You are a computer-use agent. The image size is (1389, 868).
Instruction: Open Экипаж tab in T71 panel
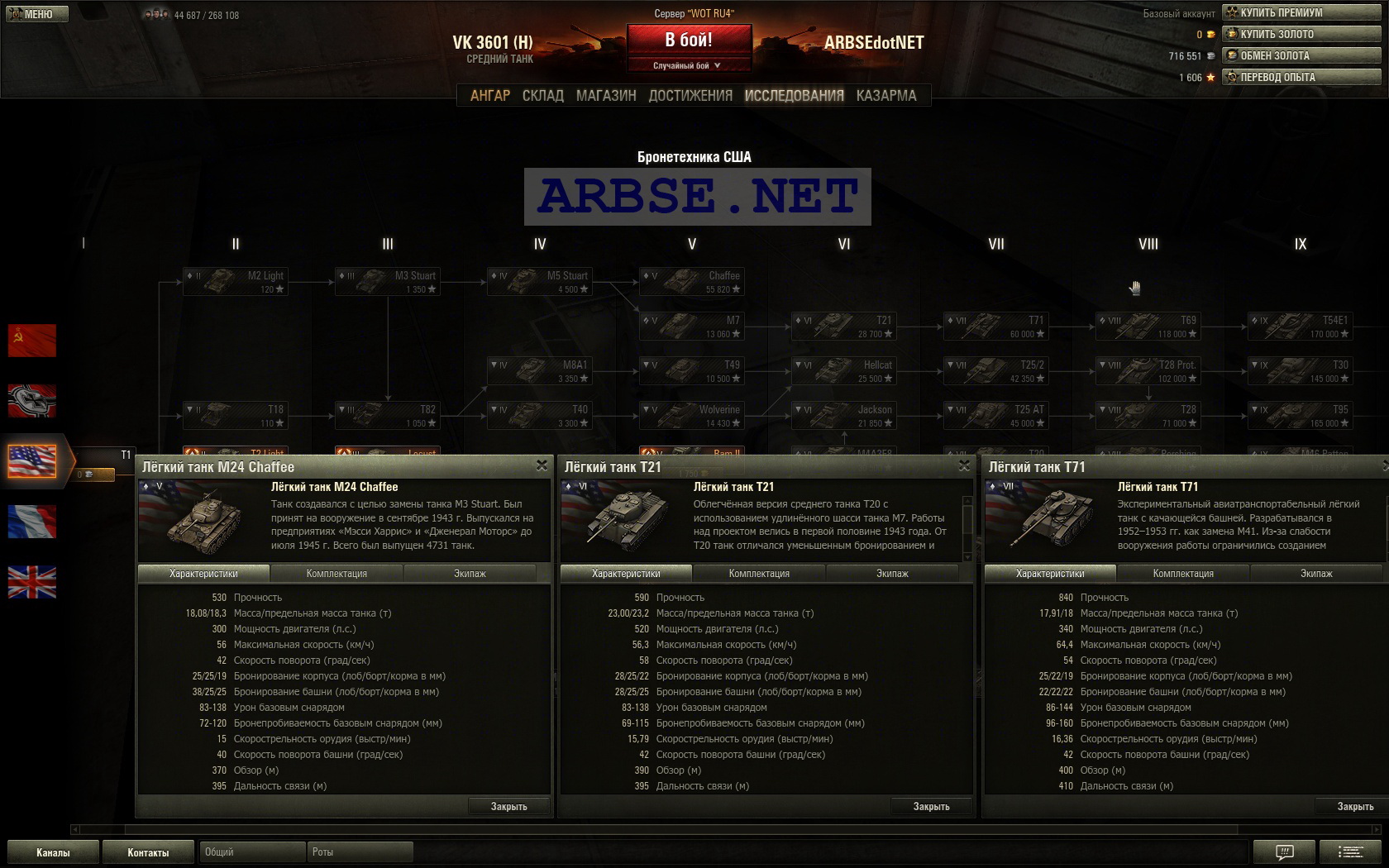pos(1316,574)
